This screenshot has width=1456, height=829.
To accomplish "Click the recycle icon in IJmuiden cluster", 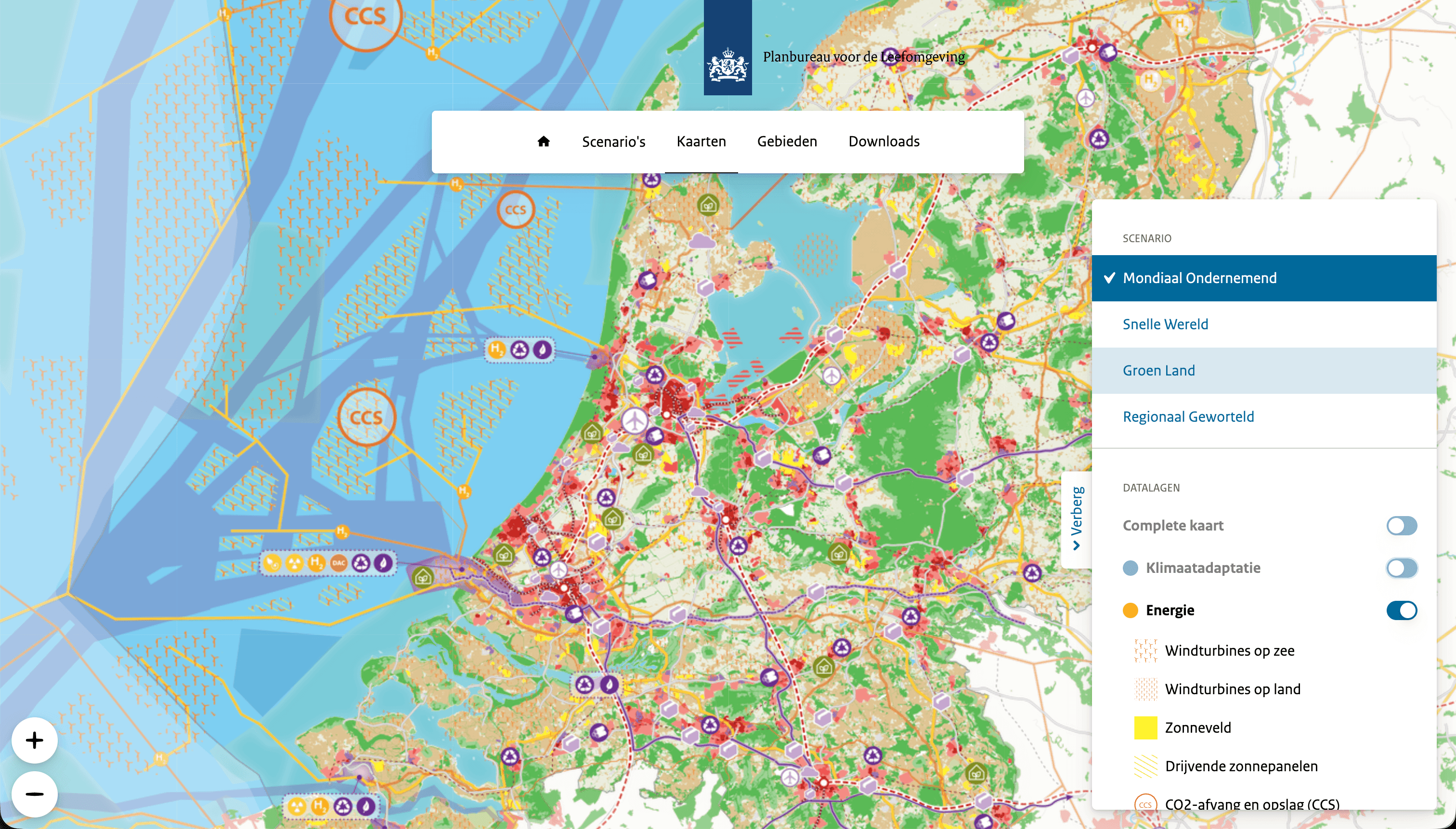I will [x=520, y=349].
